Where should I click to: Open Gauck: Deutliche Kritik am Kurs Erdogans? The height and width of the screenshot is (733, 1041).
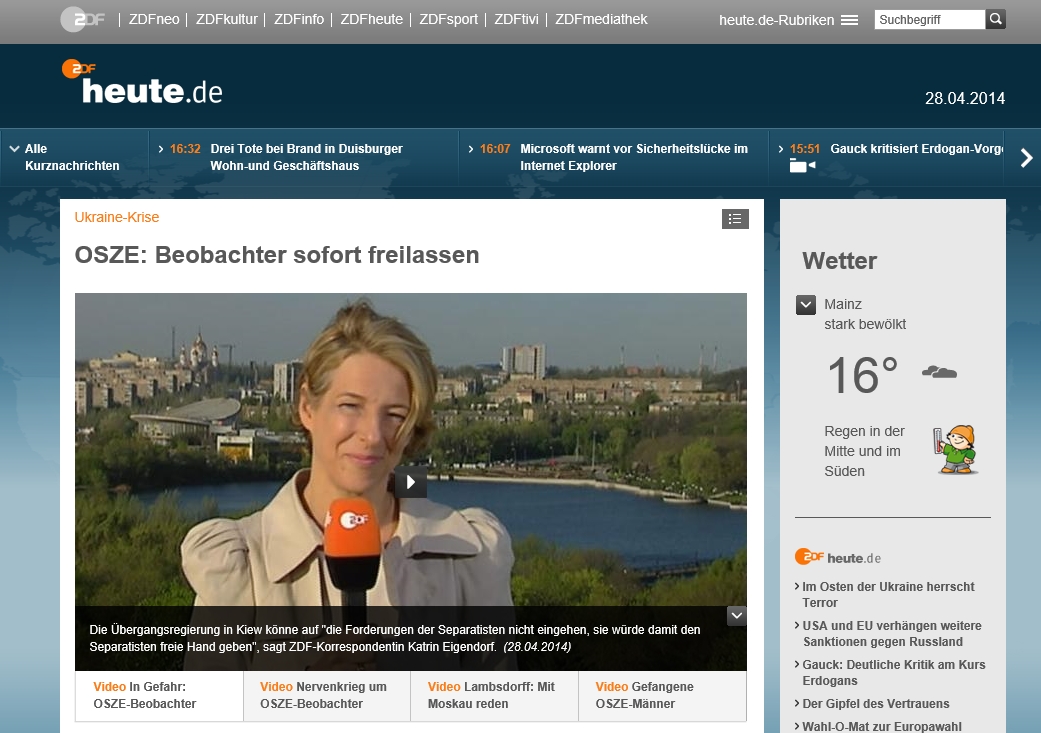(x=893, y=673)
